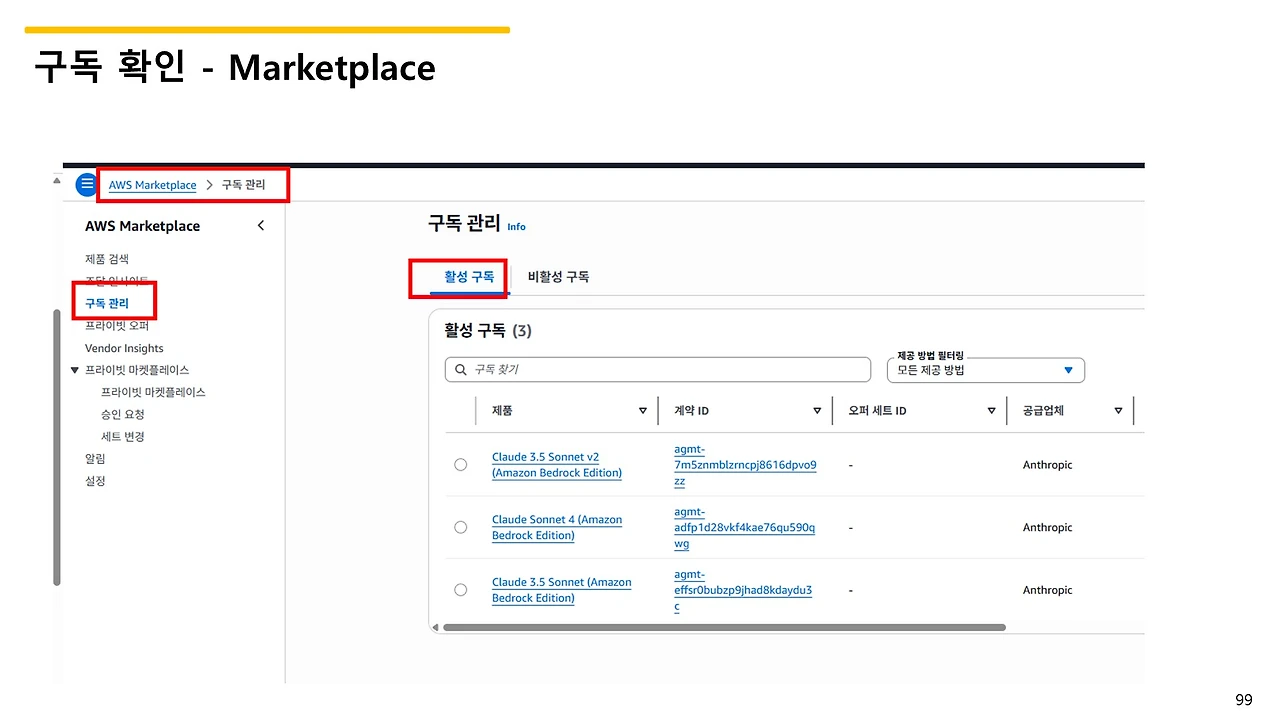Click the 구독 관리 breadcrumb text
Screen dimensions: 1280x720
[x=244, y=185]
